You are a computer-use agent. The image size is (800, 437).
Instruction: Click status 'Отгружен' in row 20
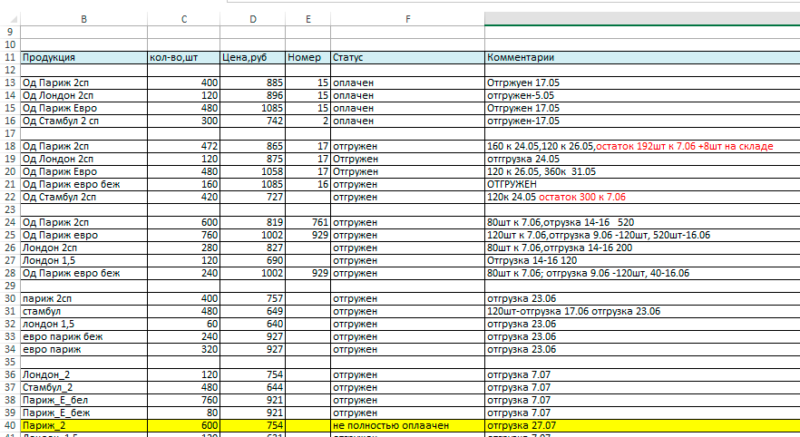[x=408, y=172]
